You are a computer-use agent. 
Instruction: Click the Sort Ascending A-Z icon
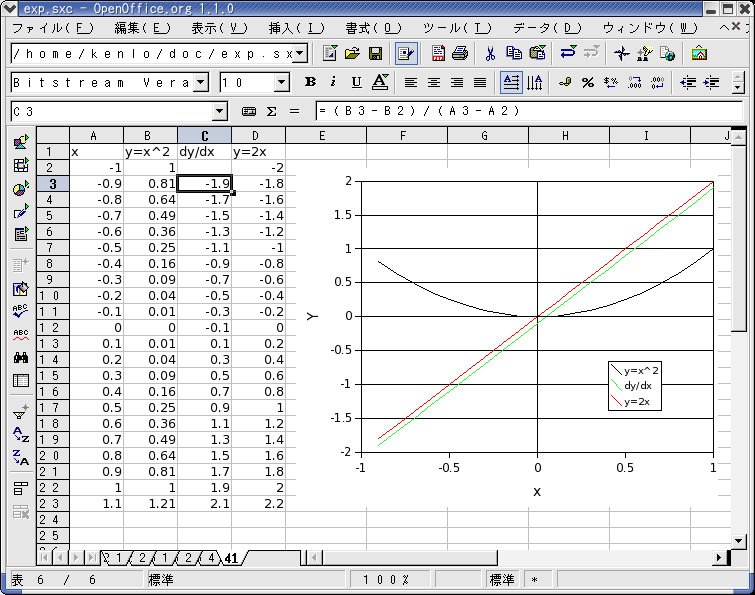pyautogui.click(x=20, y=435)
